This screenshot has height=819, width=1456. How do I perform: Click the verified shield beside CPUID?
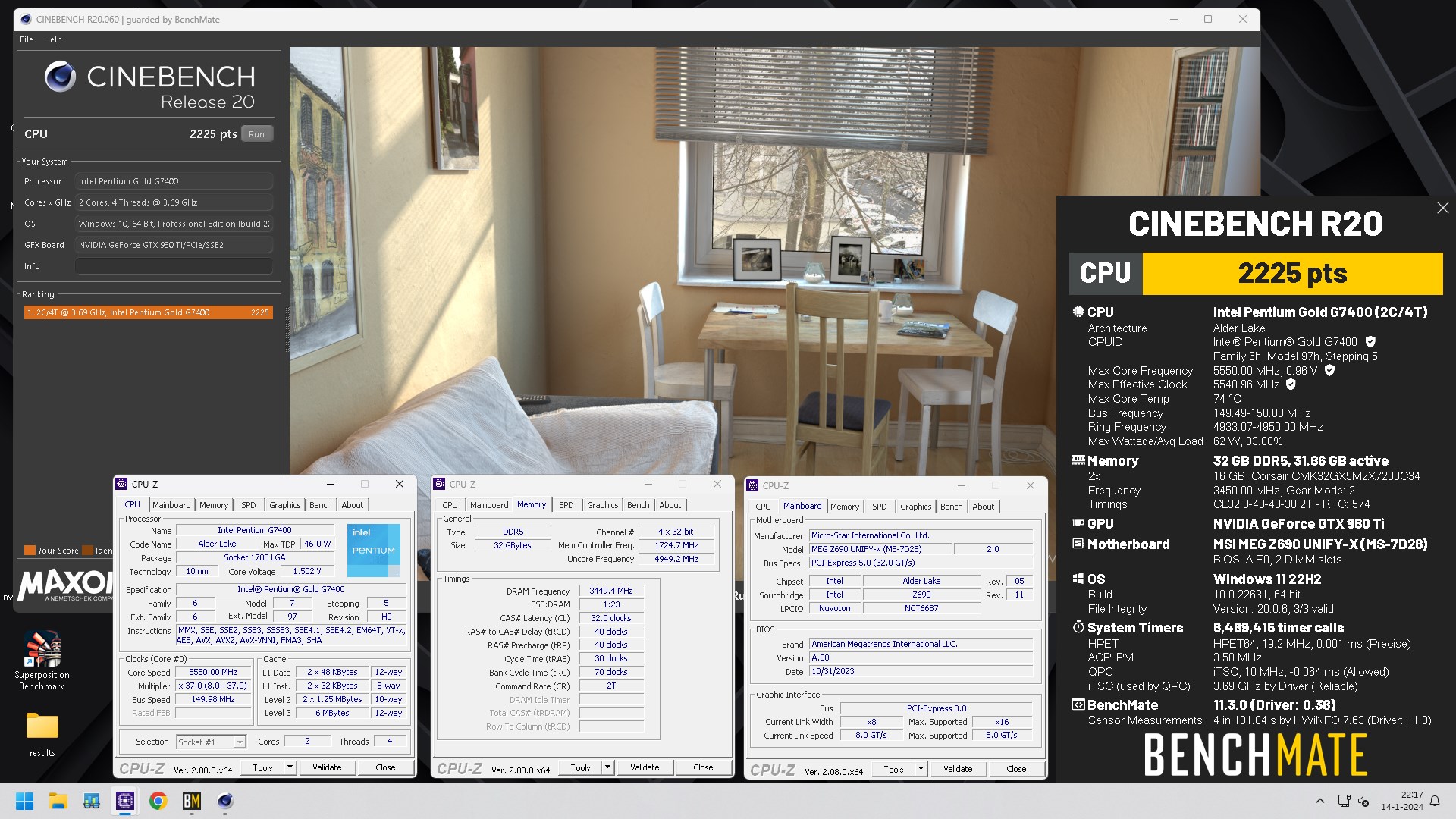[x=1370, y=342]
